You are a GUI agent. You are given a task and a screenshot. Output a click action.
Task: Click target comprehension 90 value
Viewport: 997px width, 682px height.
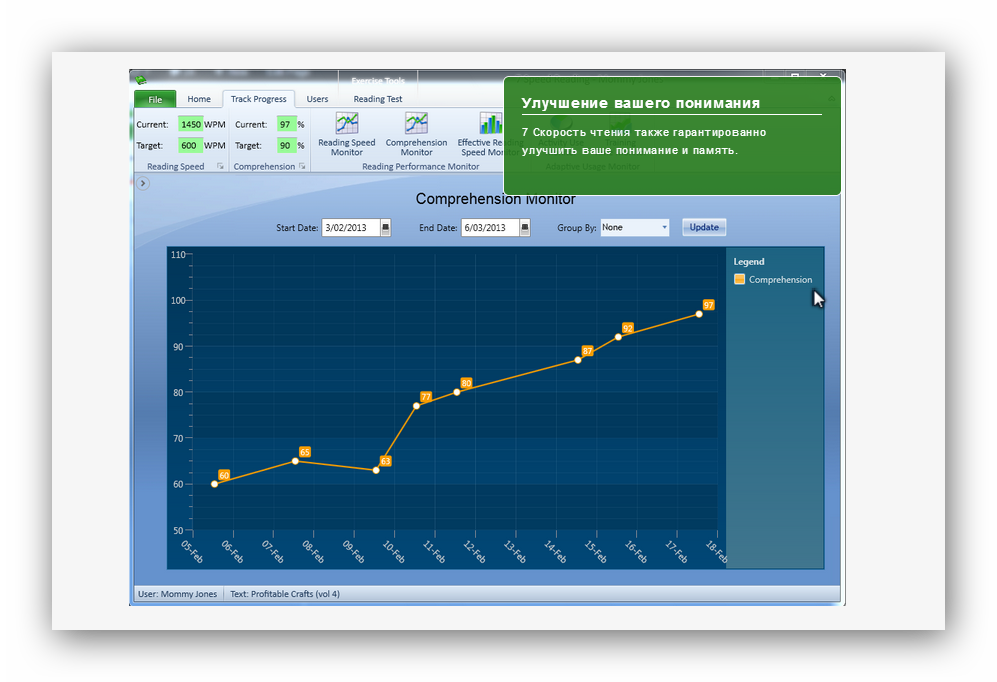[x=286, y=146]
